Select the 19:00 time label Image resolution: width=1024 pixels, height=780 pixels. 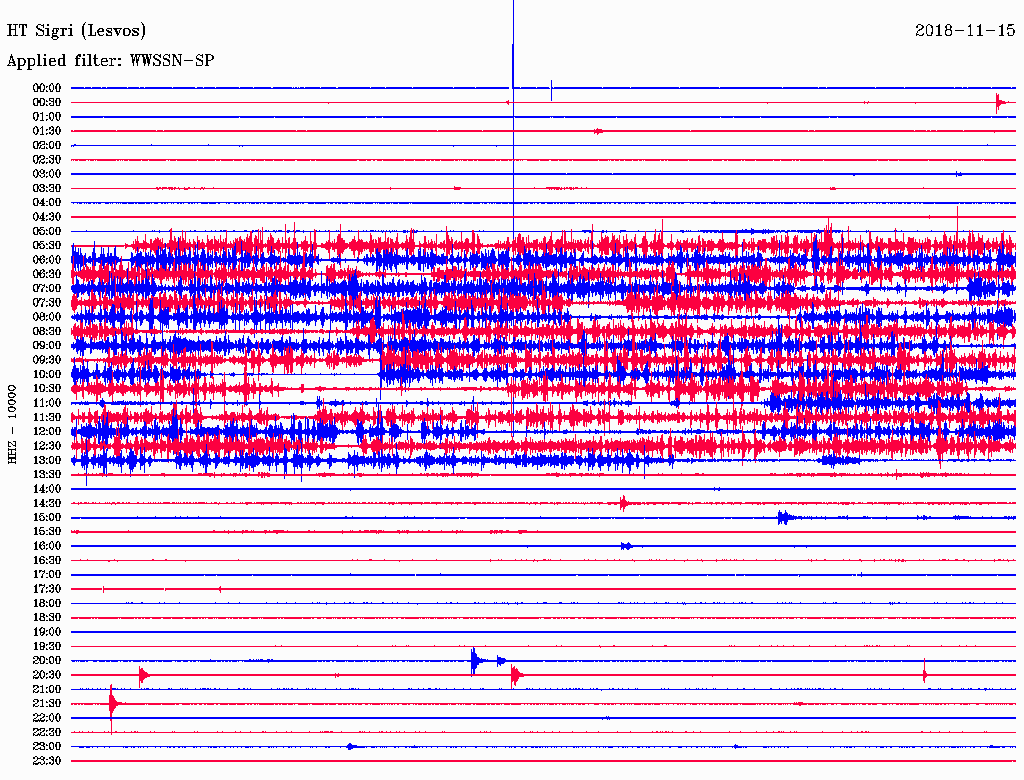click(x=47, y=632)
